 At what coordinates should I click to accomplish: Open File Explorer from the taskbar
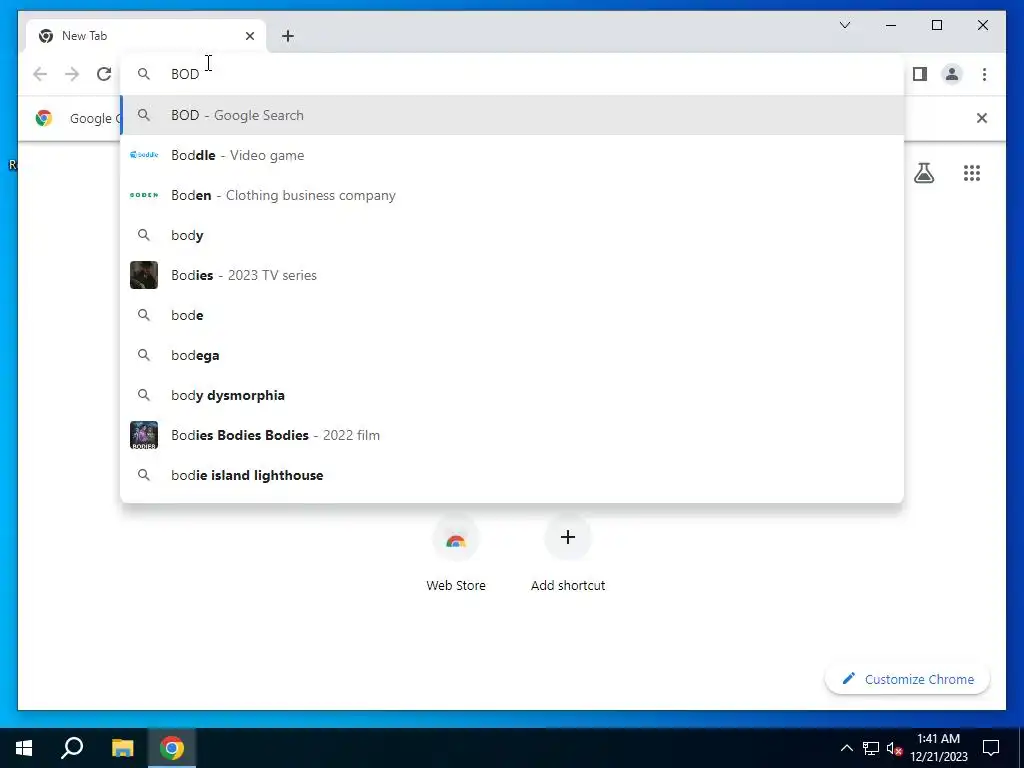[x=122, y=748]
